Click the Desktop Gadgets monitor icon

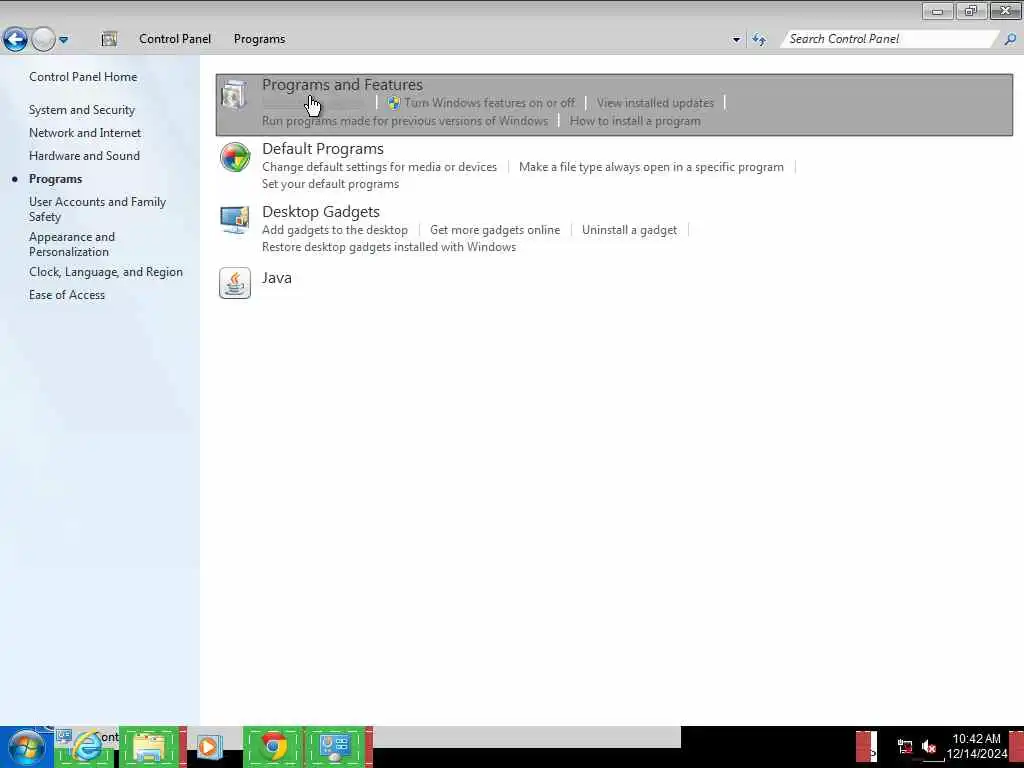[x=234, y=220]
